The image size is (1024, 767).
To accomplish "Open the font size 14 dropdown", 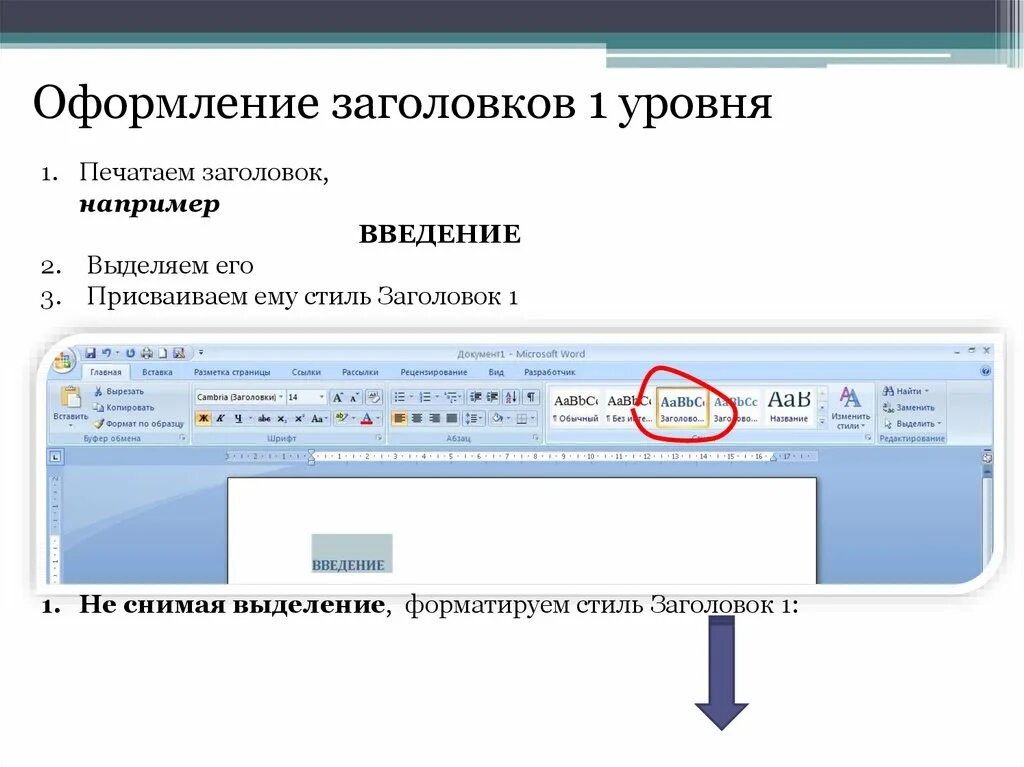I will [x=321, y=397].
